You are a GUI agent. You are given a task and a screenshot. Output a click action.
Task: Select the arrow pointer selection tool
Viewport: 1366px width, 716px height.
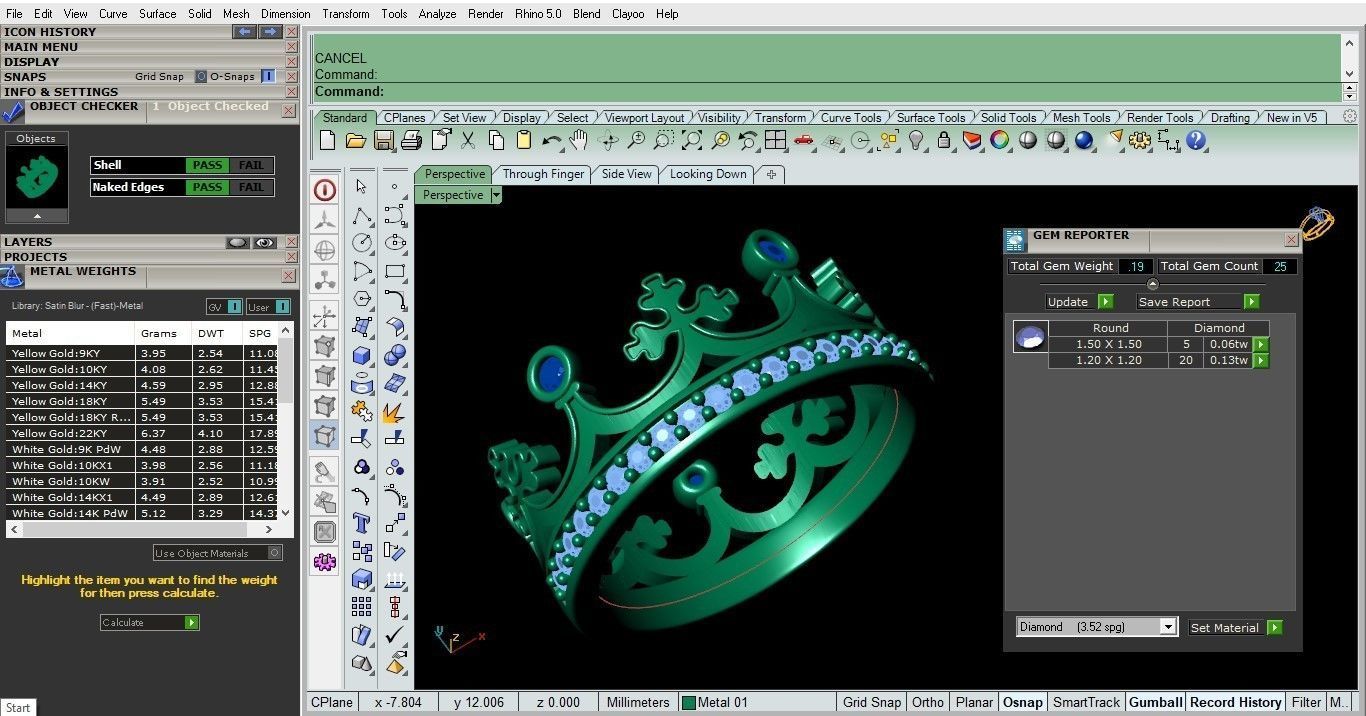tap(361, 186)
